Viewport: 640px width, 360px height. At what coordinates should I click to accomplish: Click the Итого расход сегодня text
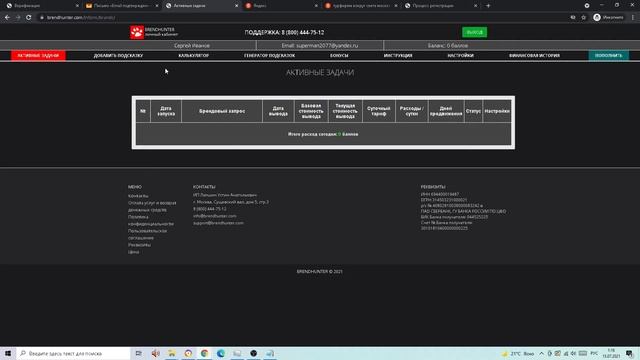pyautogui.click(x=323, y=134)
